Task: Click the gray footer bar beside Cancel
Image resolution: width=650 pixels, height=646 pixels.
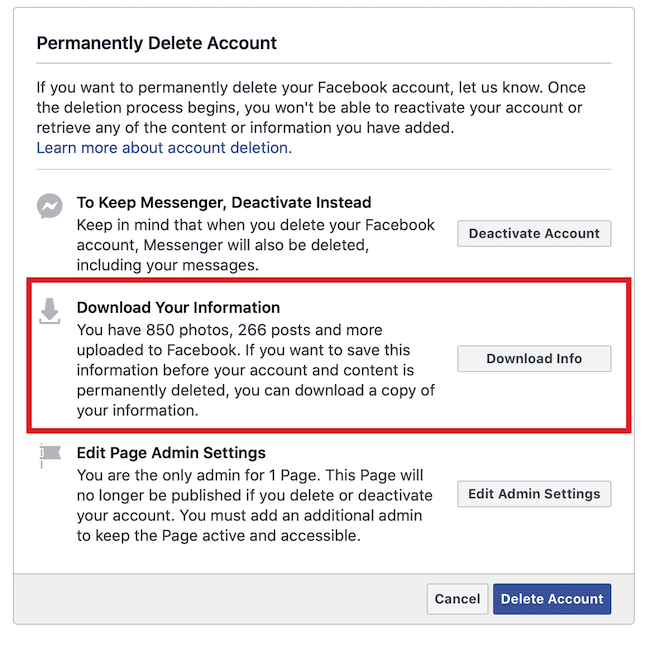Action: click(220, 599)
